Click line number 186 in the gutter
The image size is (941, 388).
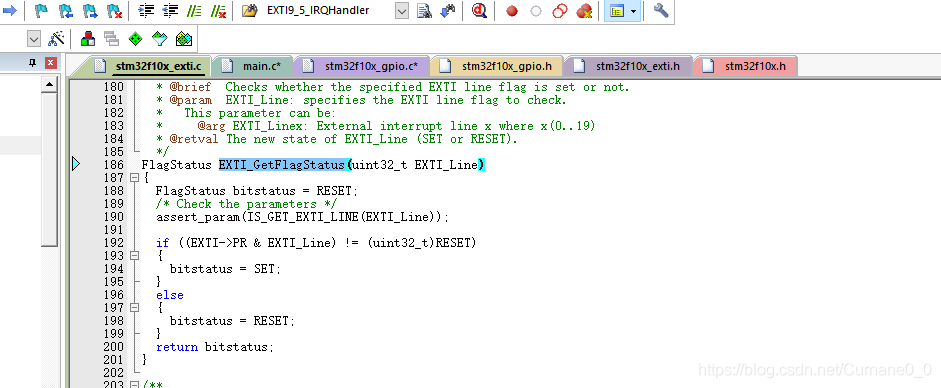113,165
